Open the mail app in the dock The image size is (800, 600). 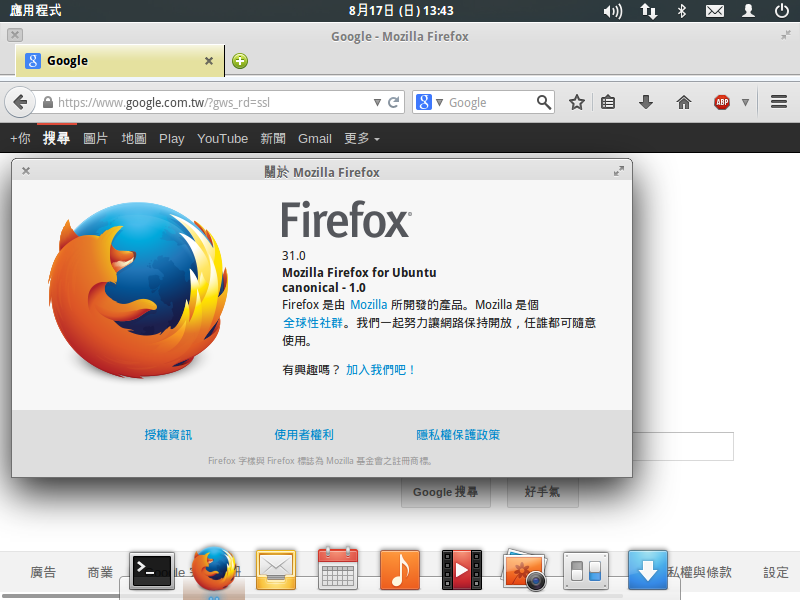point(276,570)
